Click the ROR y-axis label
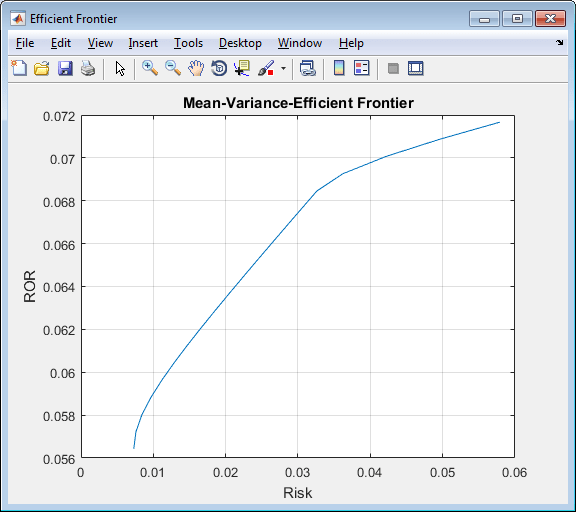 (29, 286)
